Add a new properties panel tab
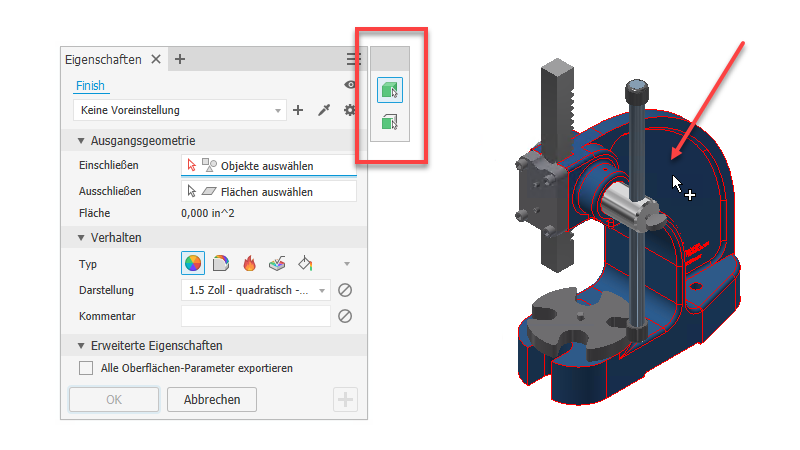 click(180, 59)
